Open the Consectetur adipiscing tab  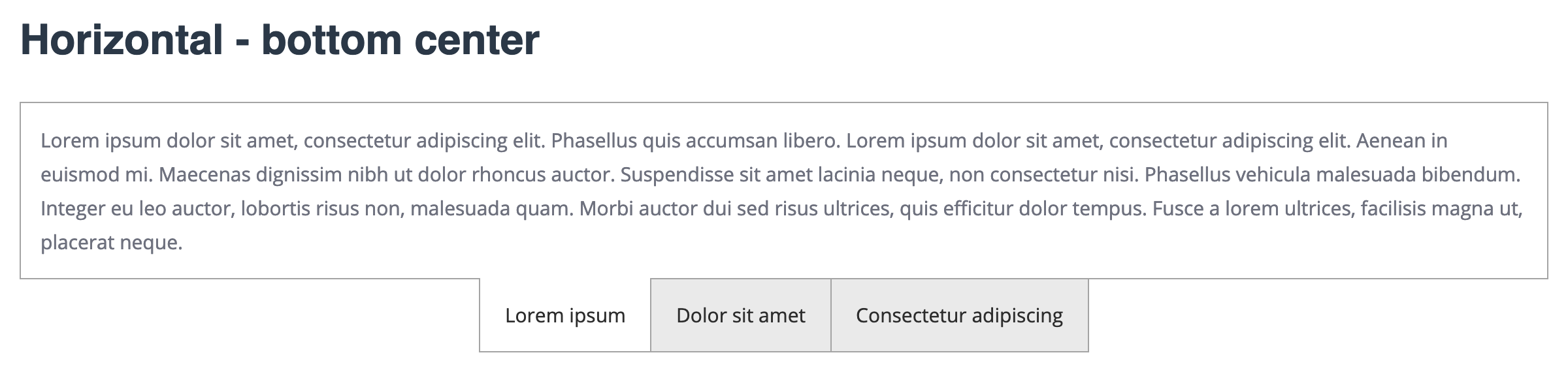[x=959, y=316]
